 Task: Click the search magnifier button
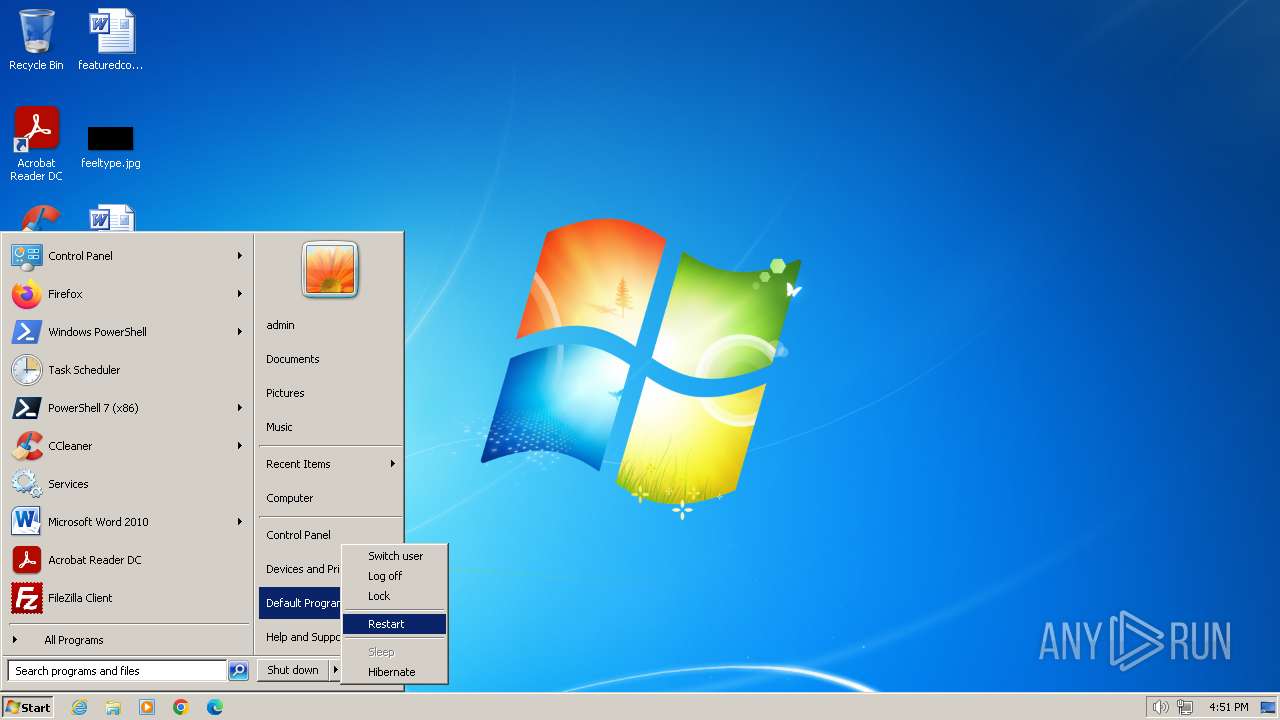pos(238,671)
